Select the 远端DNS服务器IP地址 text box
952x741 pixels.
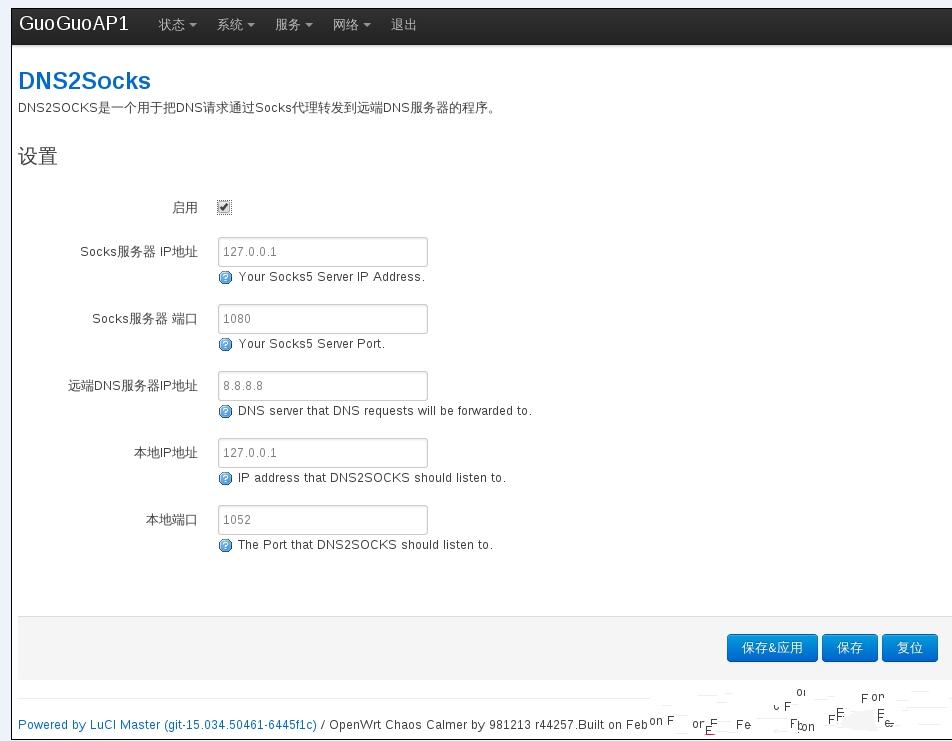pyautogui.click(x=322, y=386)
